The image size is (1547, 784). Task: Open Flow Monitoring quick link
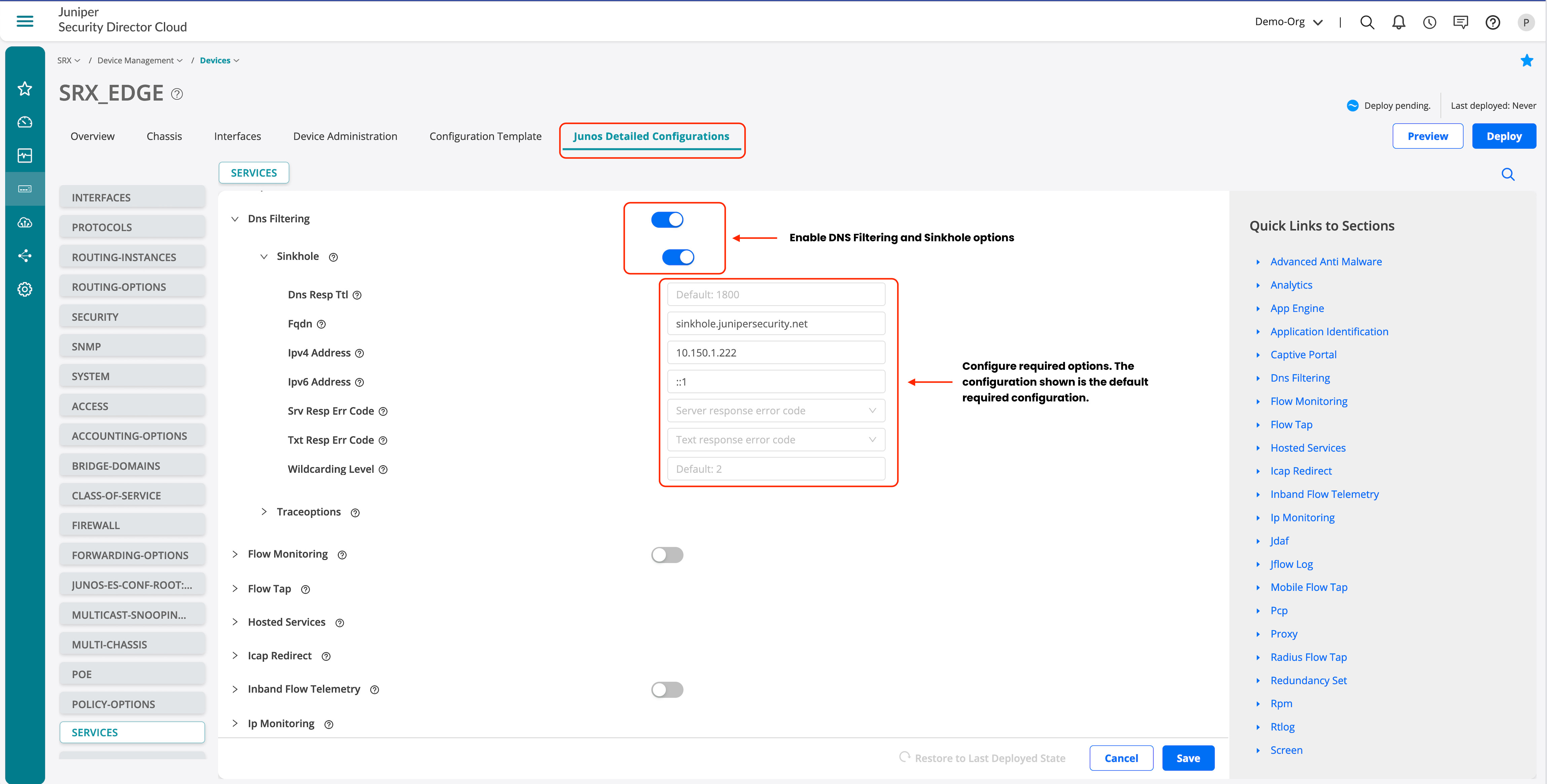point(1309,401)
